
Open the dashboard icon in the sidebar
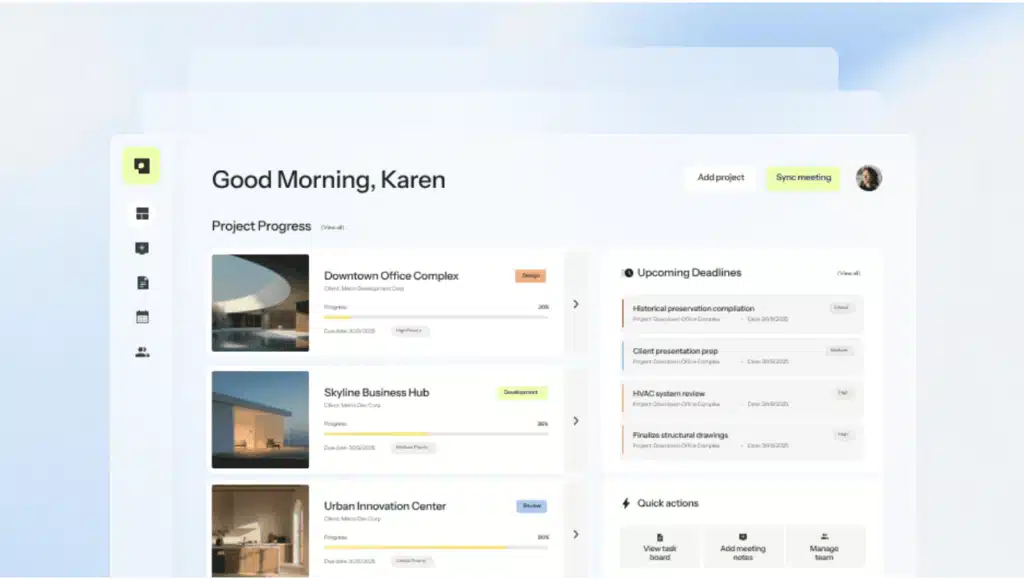click(x=142, y=214)
